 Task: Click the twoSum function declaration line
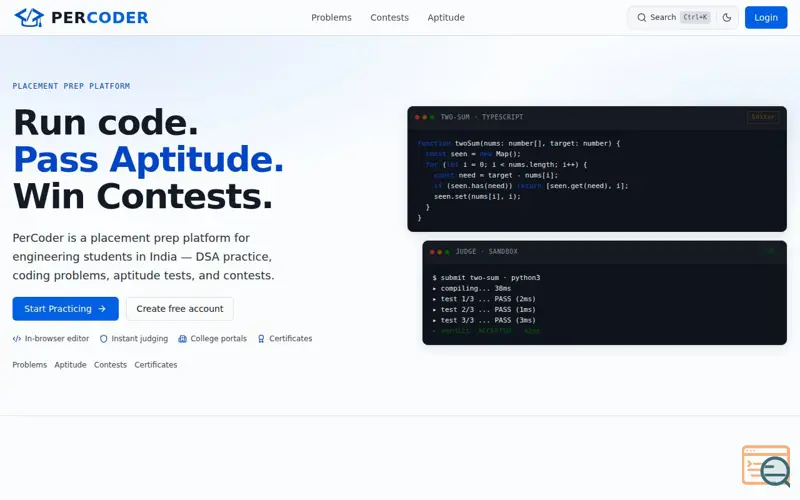518,143
